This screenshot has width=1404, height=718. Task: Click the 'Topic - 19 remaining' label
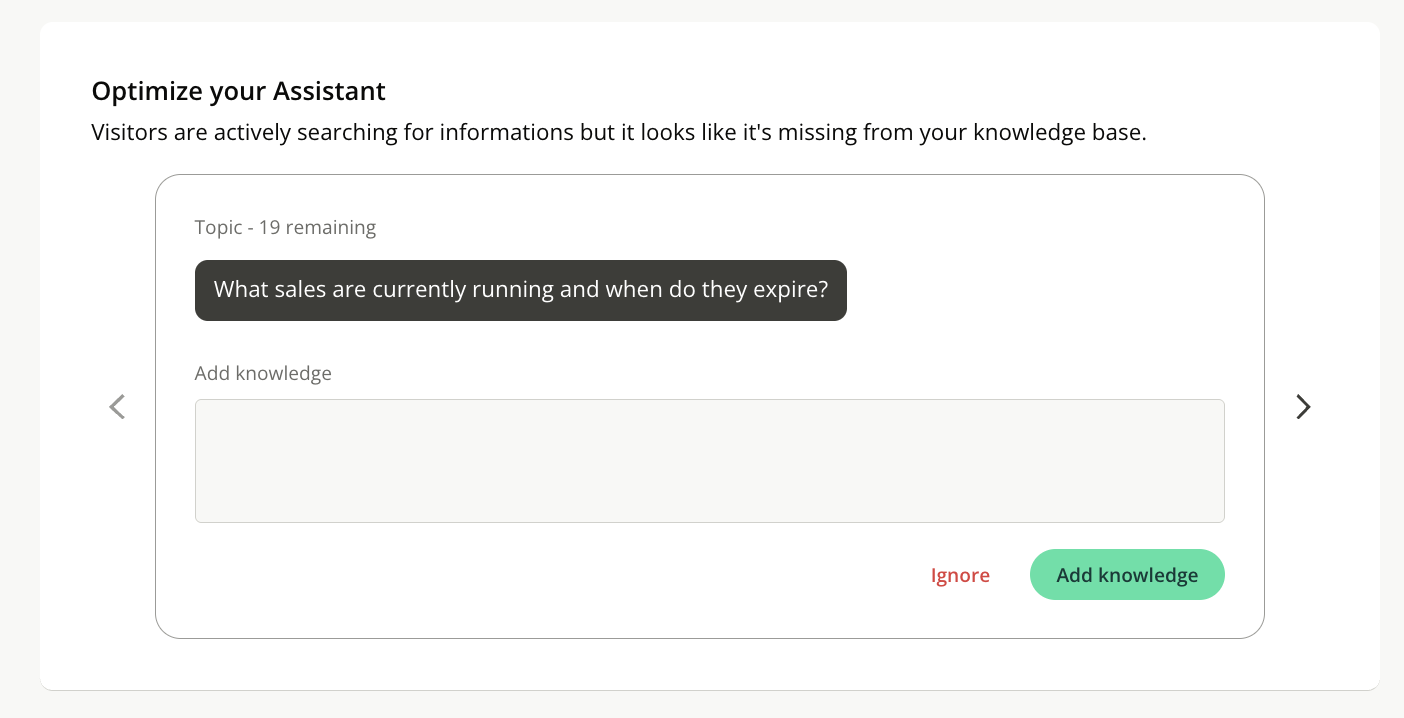point(285,228)
